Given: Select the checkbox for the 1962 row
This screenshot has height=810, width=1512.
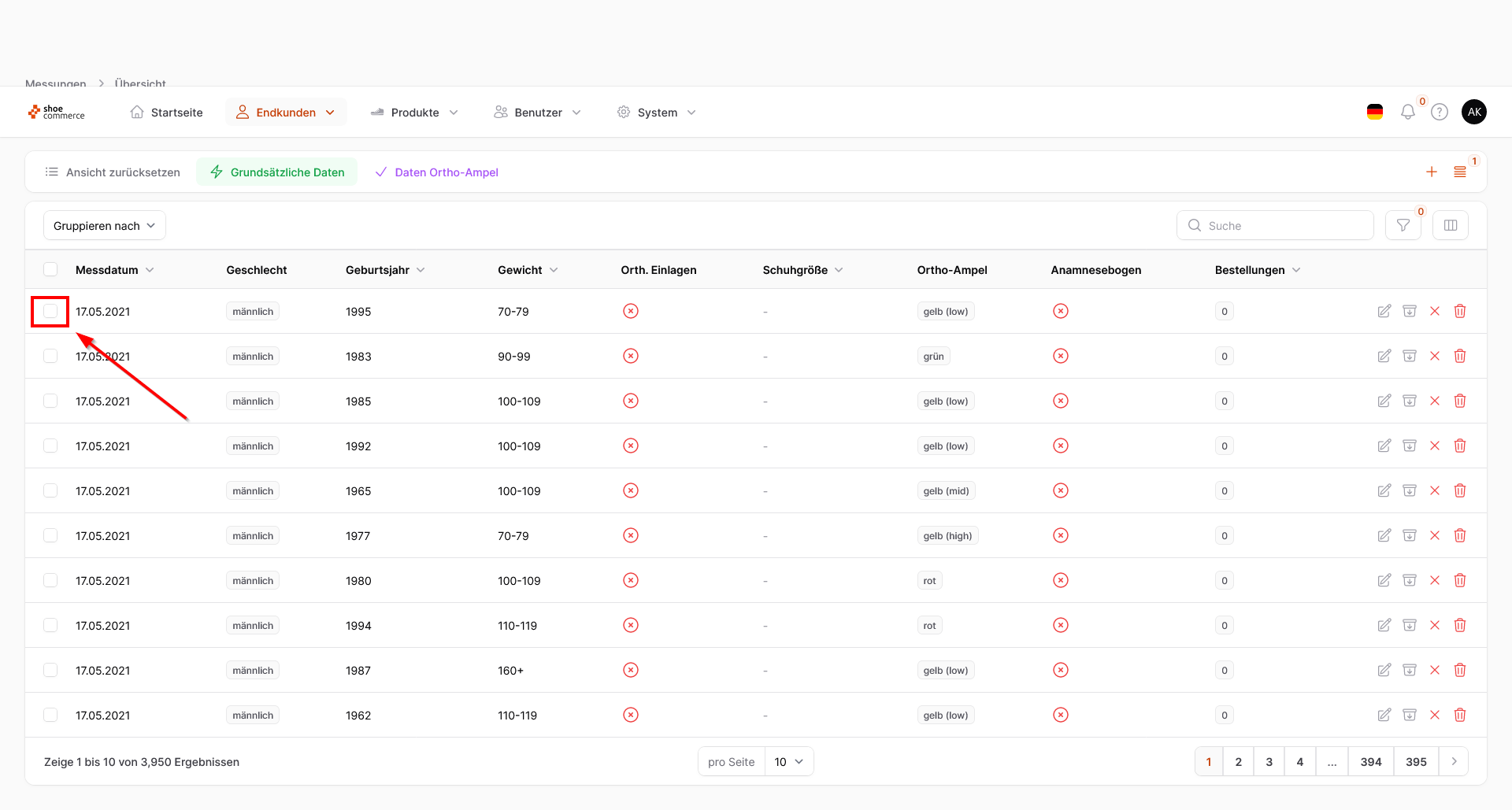Looking at the screenshot, I should 50,716.
